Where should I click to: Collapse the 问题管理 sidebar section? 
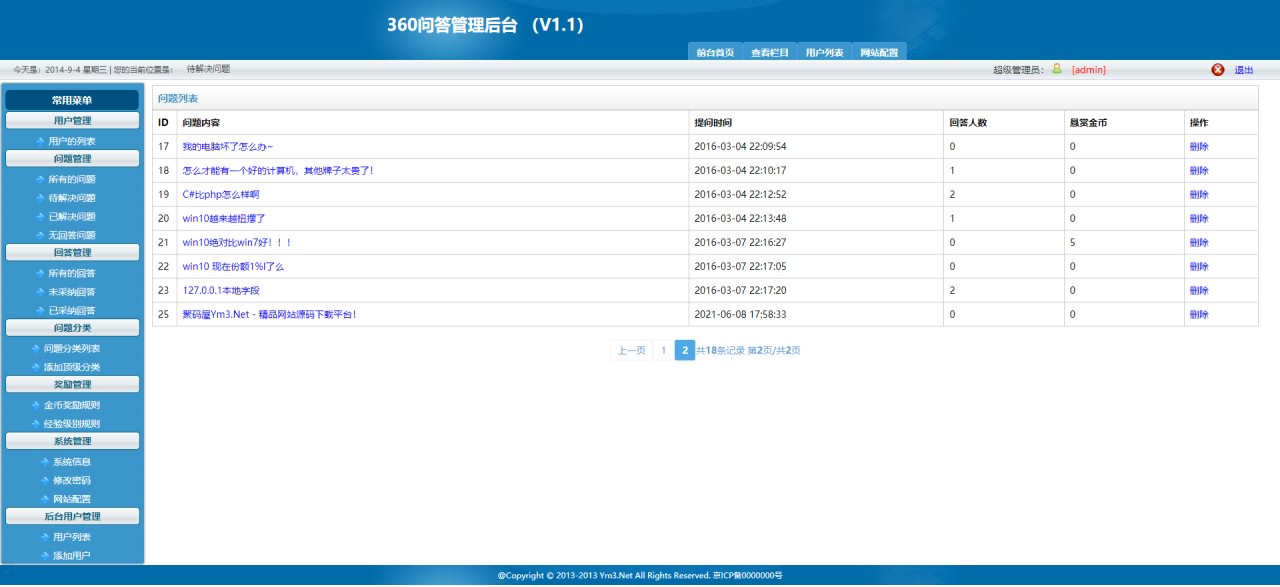pos(72,158)
